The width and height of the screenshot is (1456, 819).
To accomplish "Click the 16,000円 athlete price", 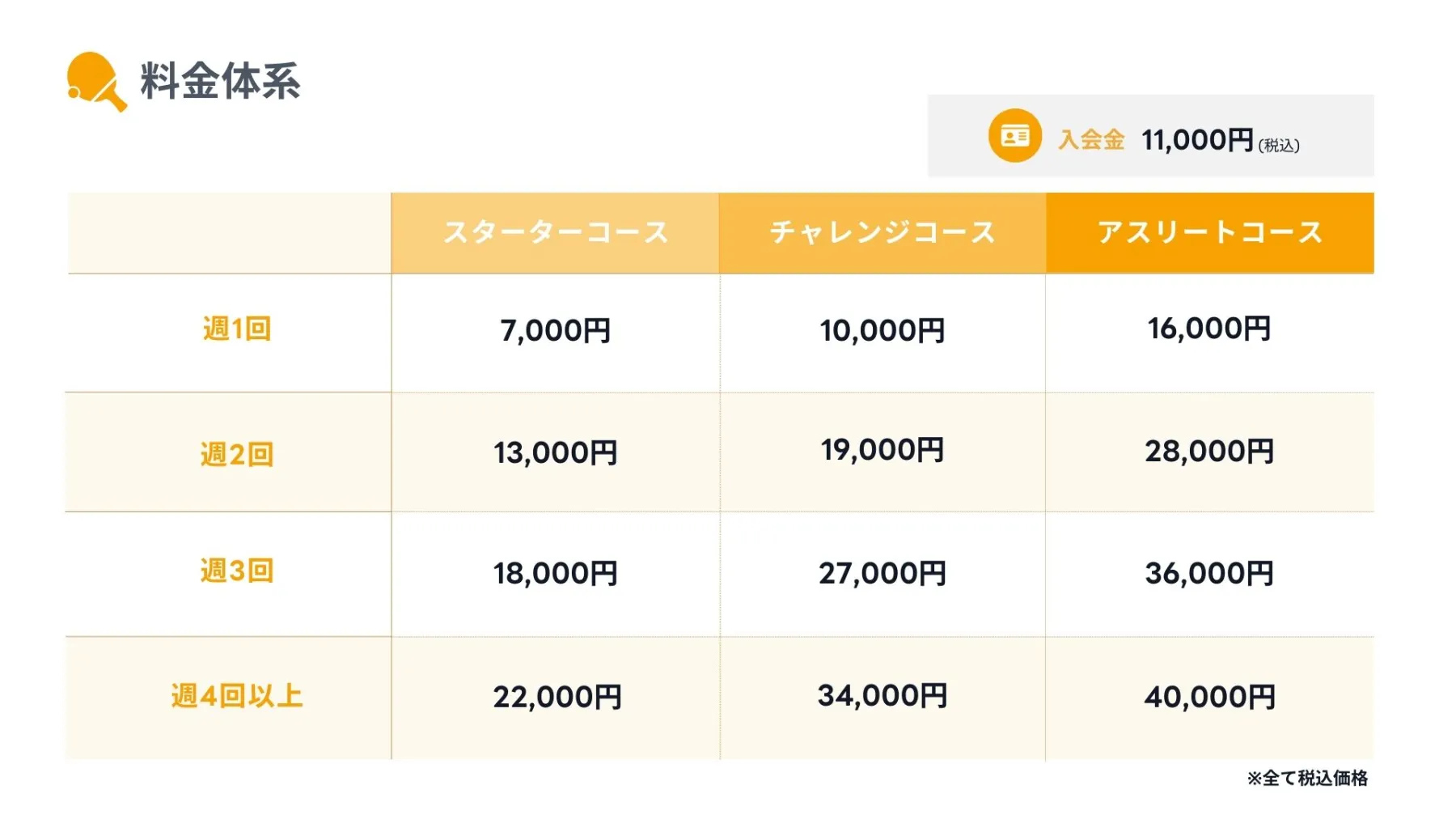I will (1209, 329).
